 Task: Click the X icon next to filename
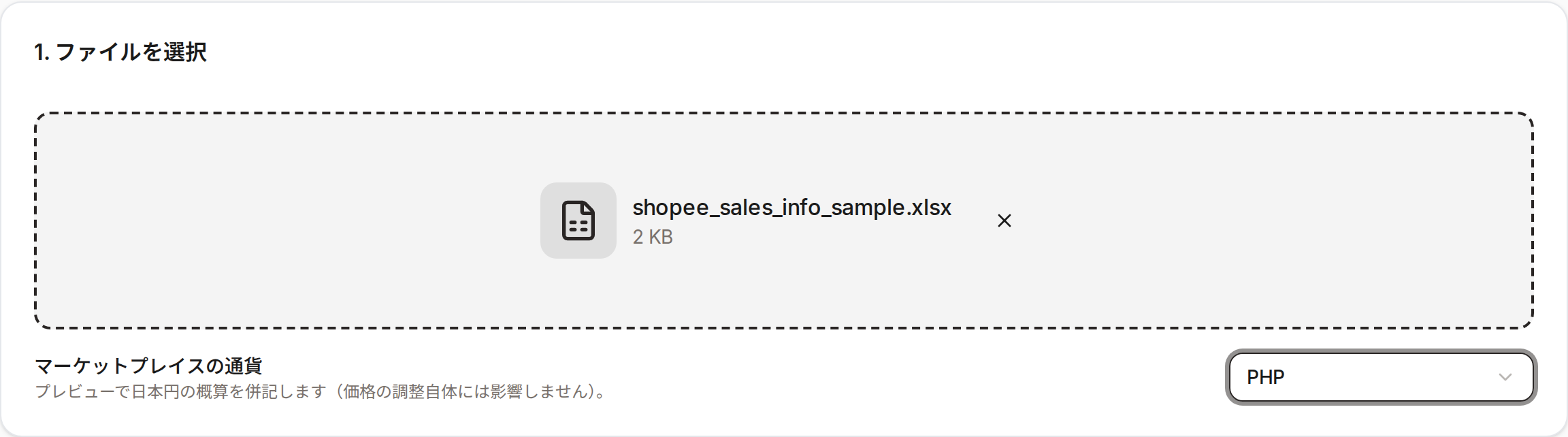1004,221
